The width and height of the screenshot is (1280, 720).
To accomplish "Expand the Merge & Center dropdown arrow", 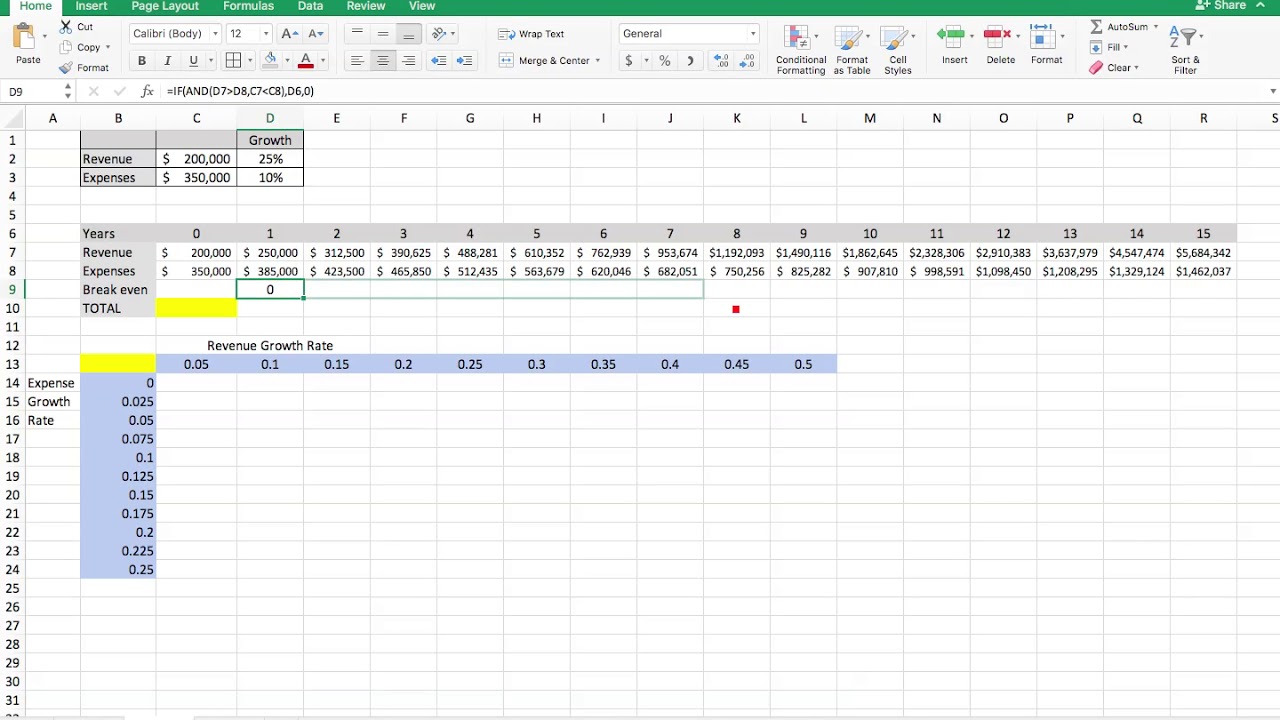I will [x=598, y=61].
